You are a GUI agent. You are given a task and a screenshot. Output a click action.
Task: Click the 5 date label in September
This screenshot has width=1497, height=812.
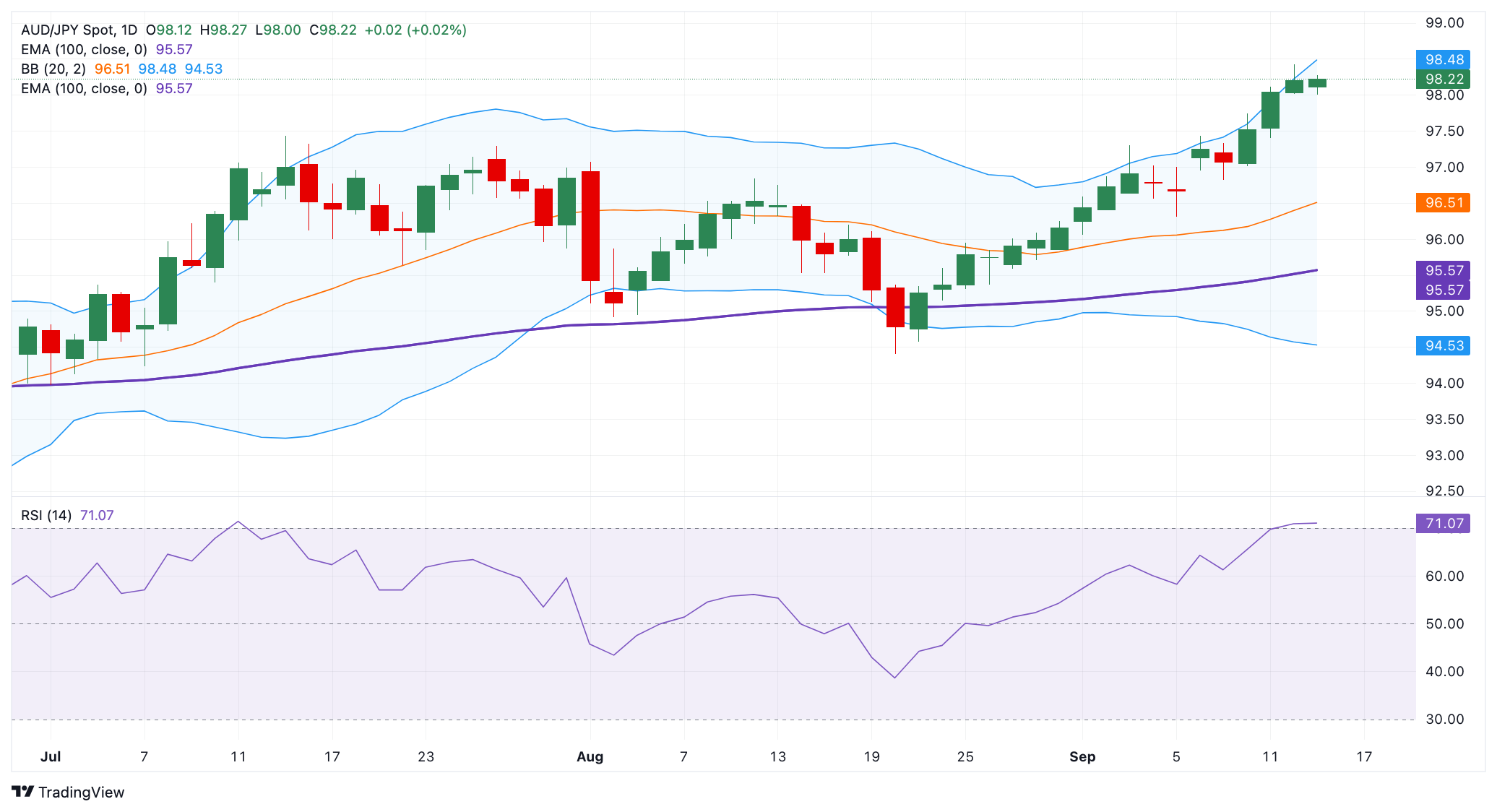pos(1176,757)
